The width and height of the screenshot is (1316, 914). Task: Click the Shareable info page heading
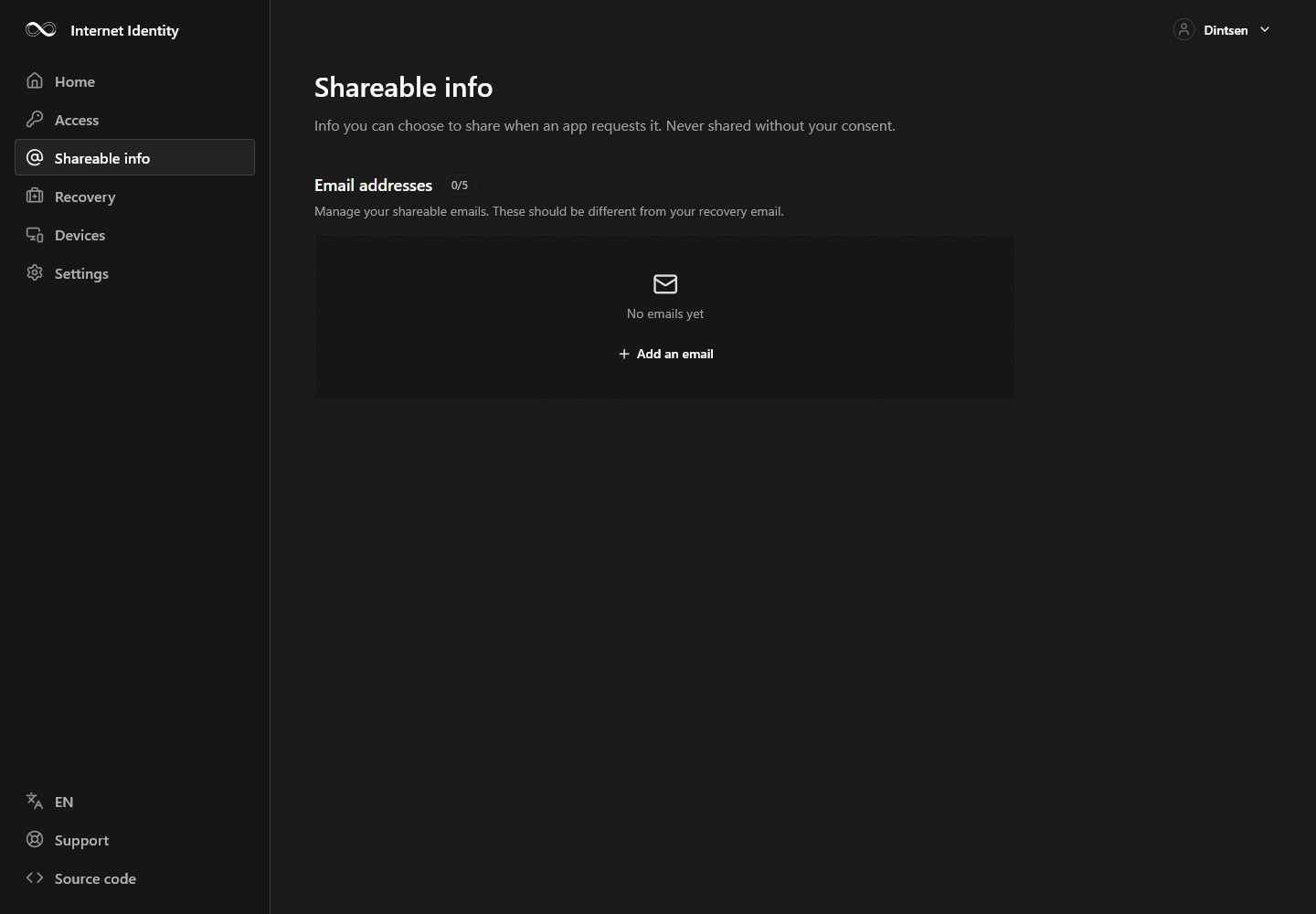click(404, 87)
